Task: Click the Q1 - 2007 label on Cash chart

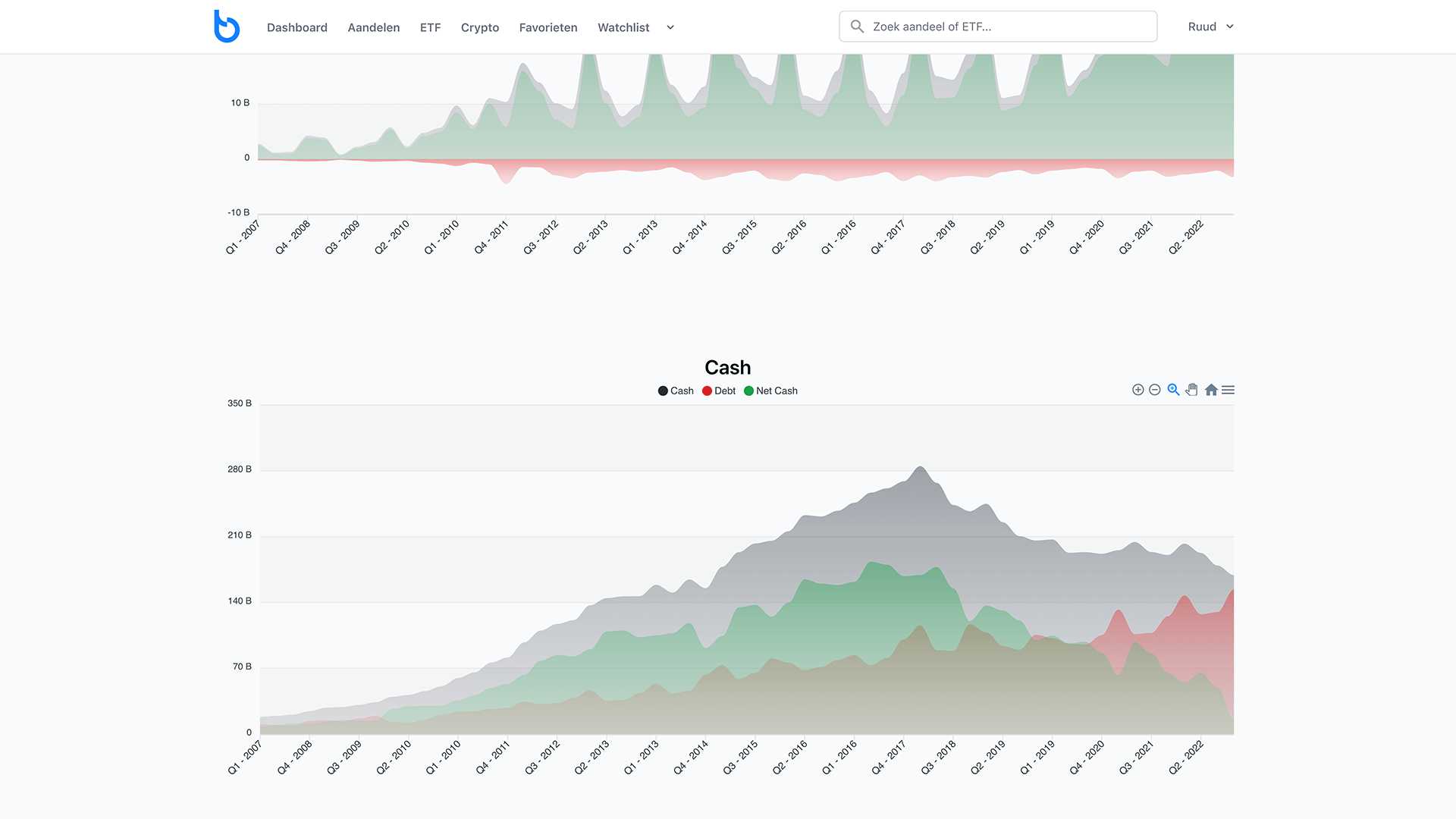Action: 244,758
